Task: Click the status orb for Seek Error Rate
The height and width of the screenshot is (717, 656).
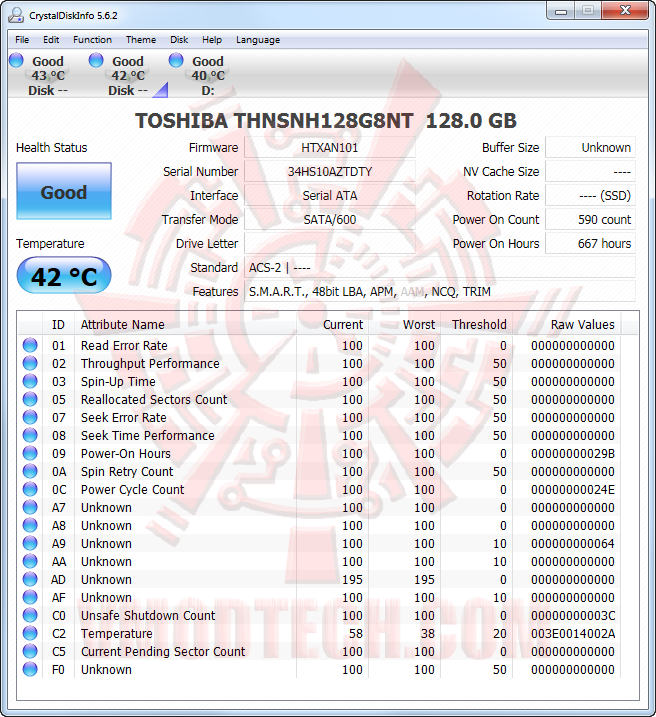Action: pos(30,417)
